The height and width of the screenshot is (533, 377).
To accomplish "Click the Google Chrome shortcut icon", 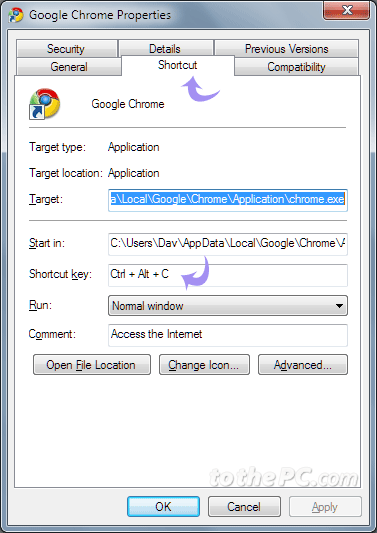I will coord(45,104).
